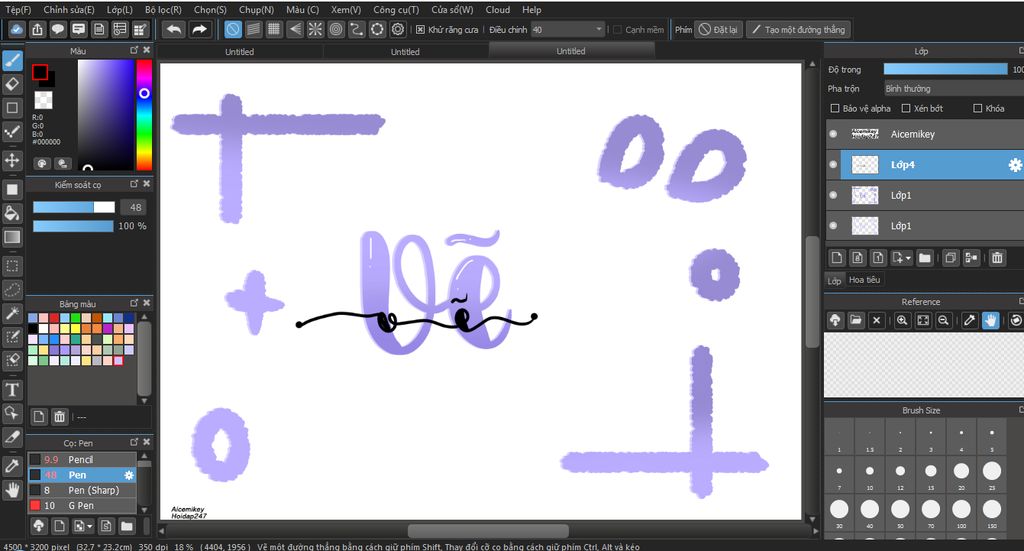Enable the concentric circle snap guide
Viewport: 1024px width, 551px height.
pos(336,29)
